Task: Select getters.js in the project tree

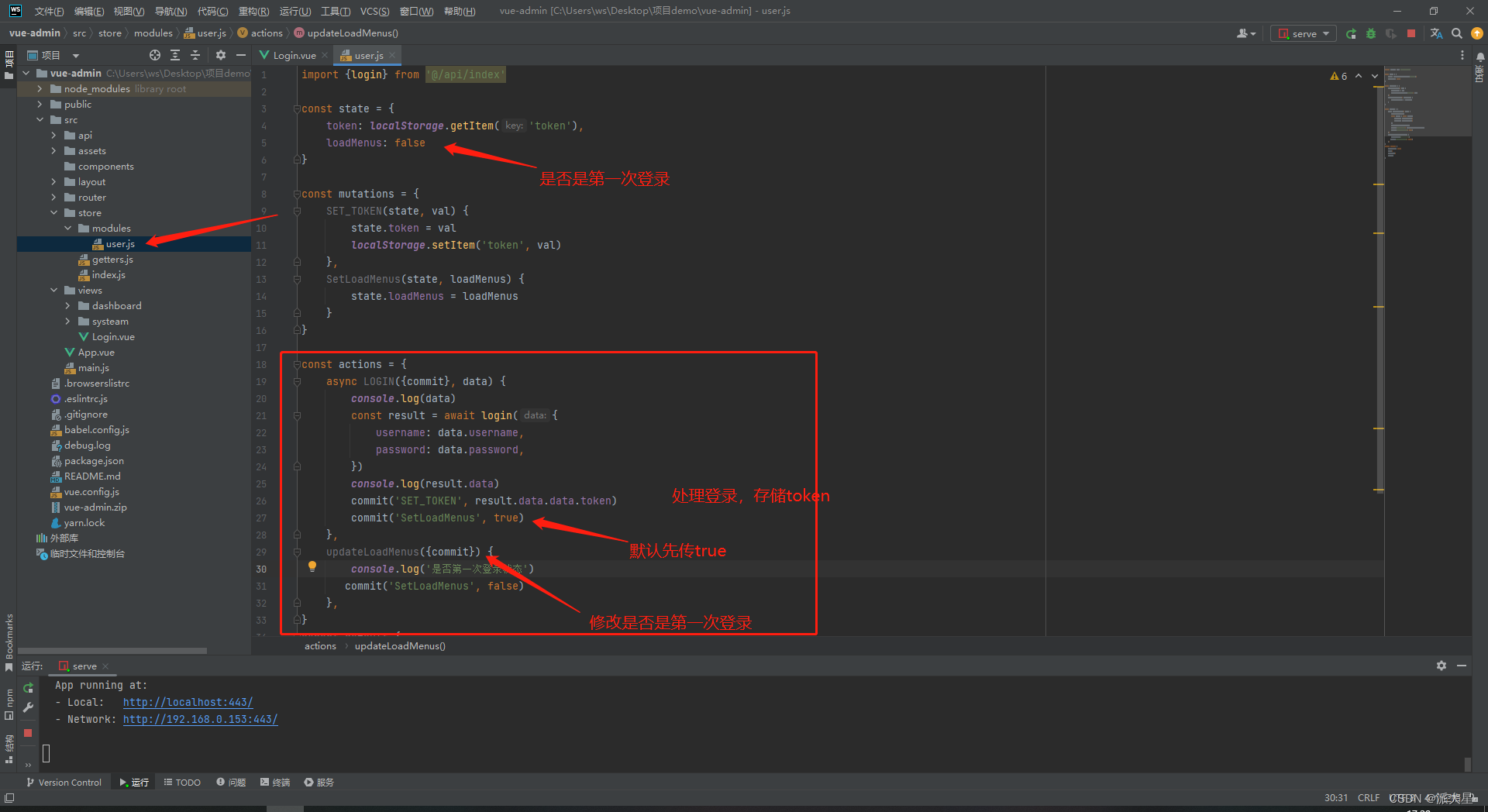Action: [x=112, y=260]
